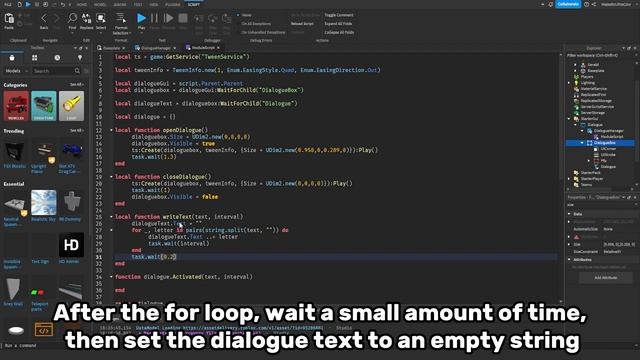Select the R6 Dummy asset thumbnail
This screenshot has width=640, height=360.
(71, 202)
